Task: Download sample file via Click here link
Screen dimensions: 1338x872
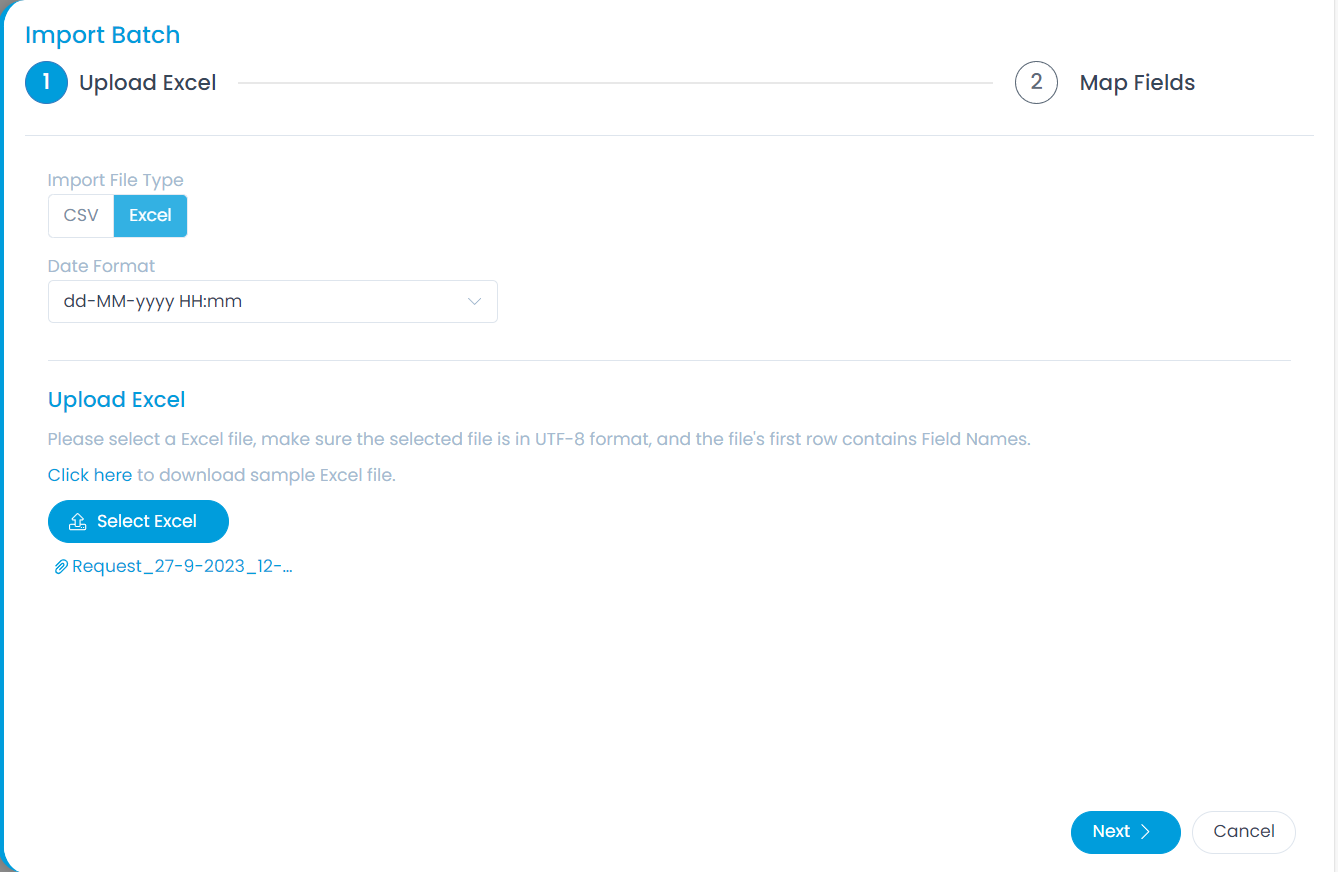Action: point(90,475)
